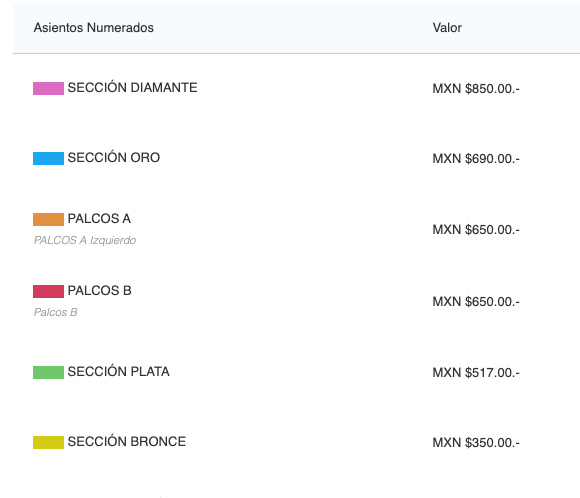Click the Valor column header
Viewport: 580px width, 498px height.
tap(447, 28)
